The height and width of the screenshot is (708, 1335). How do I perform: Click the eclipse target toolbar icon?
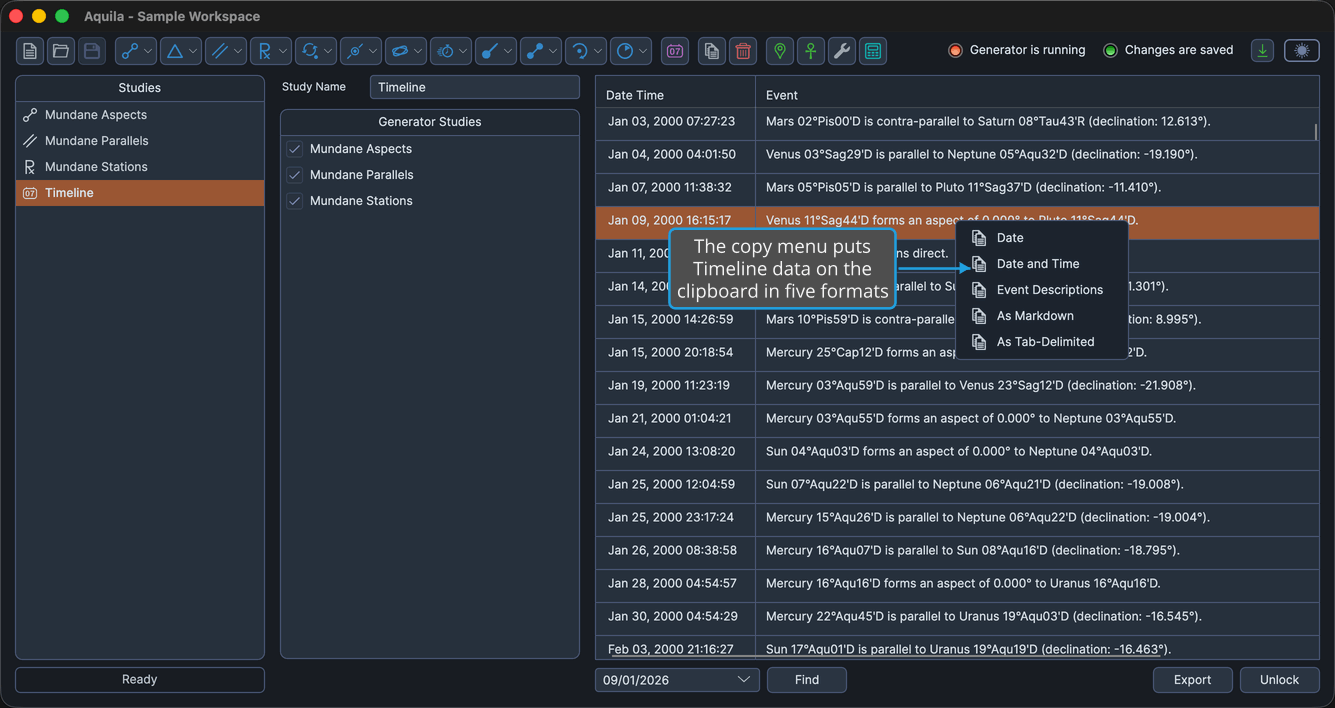pos(354,51)
